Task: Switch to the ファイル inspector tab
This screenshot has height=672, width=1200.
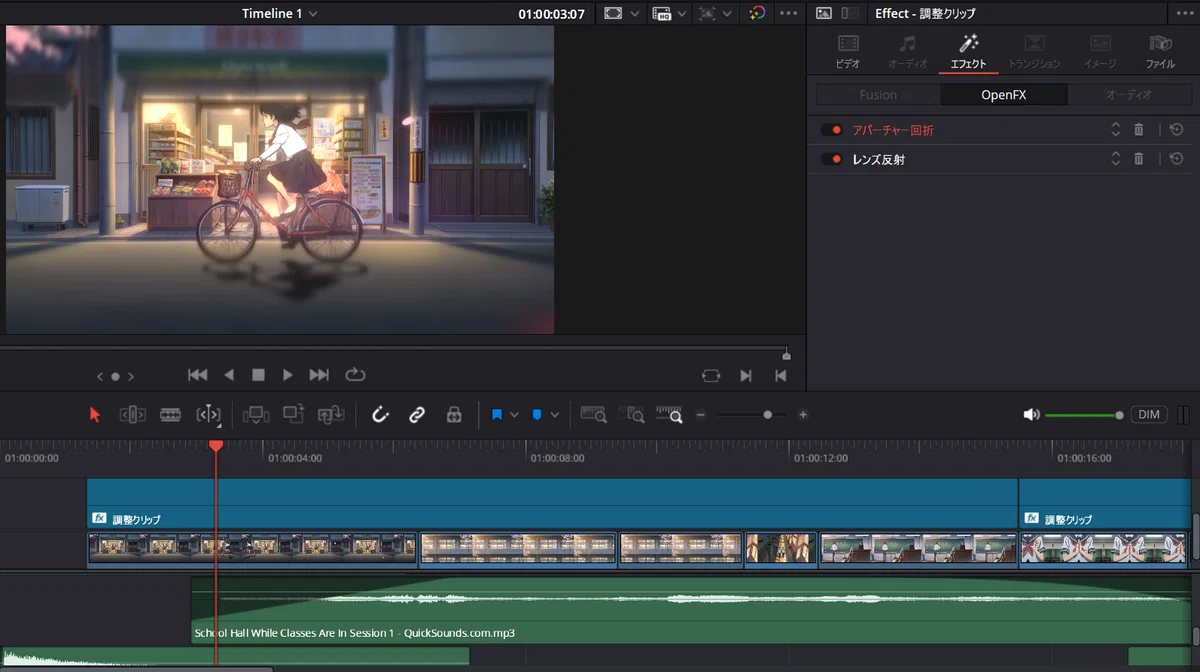Action: [x=1160, y=51]
